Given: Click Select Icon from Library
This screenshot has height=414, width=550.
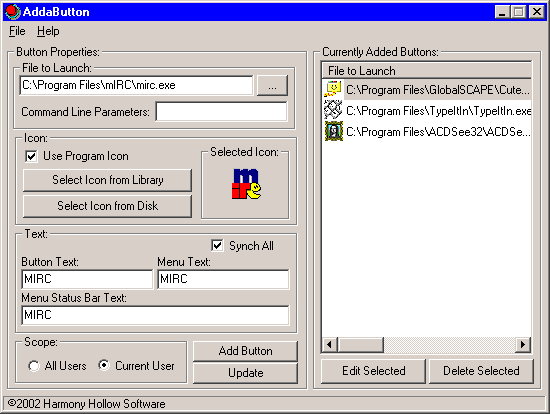Looking at the screenshot, I should pyautogui.click(x=107, y=180).
